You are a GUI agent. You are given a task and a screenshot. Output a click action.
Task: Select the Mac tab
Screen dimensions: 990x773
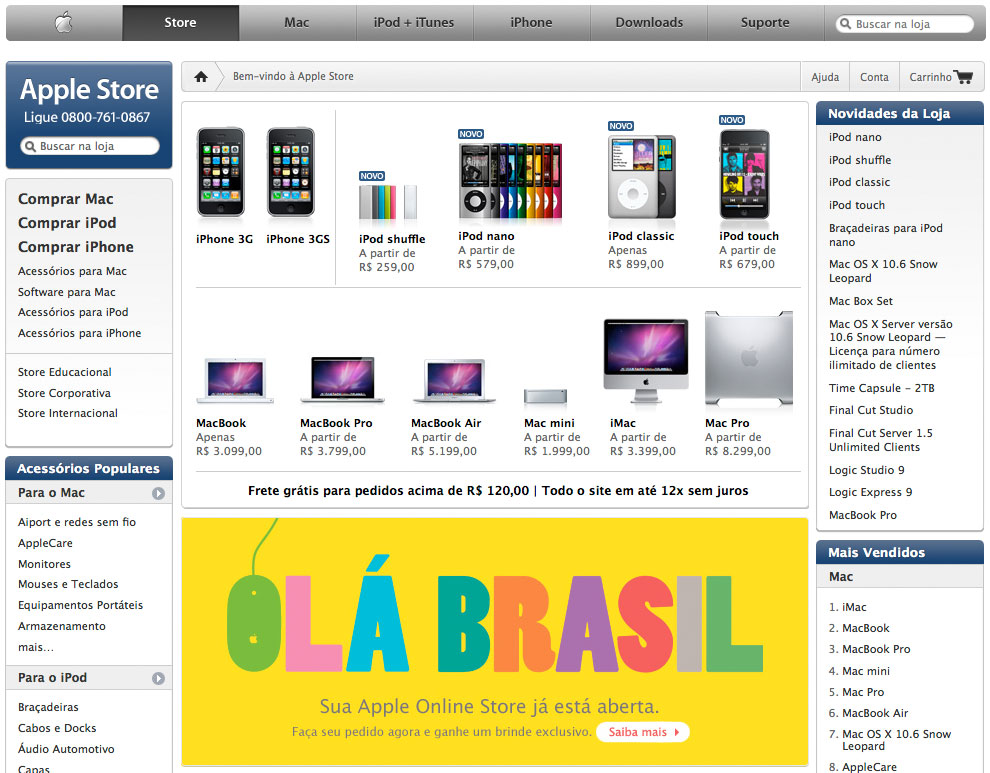pyautogui.click(x=297, y=23)
